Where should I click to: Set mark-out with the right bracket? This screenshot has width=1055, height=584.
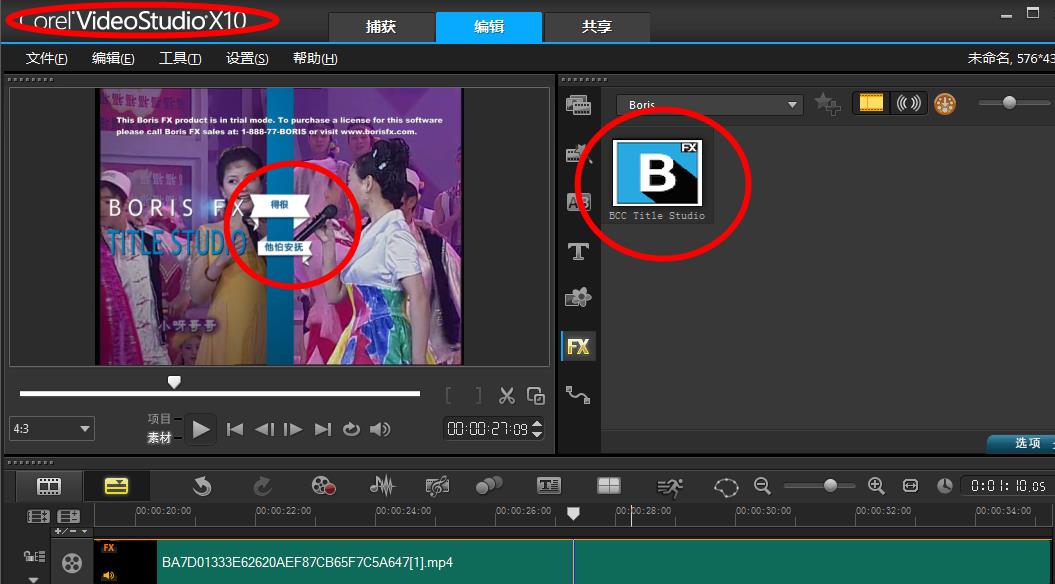[478, 396]
